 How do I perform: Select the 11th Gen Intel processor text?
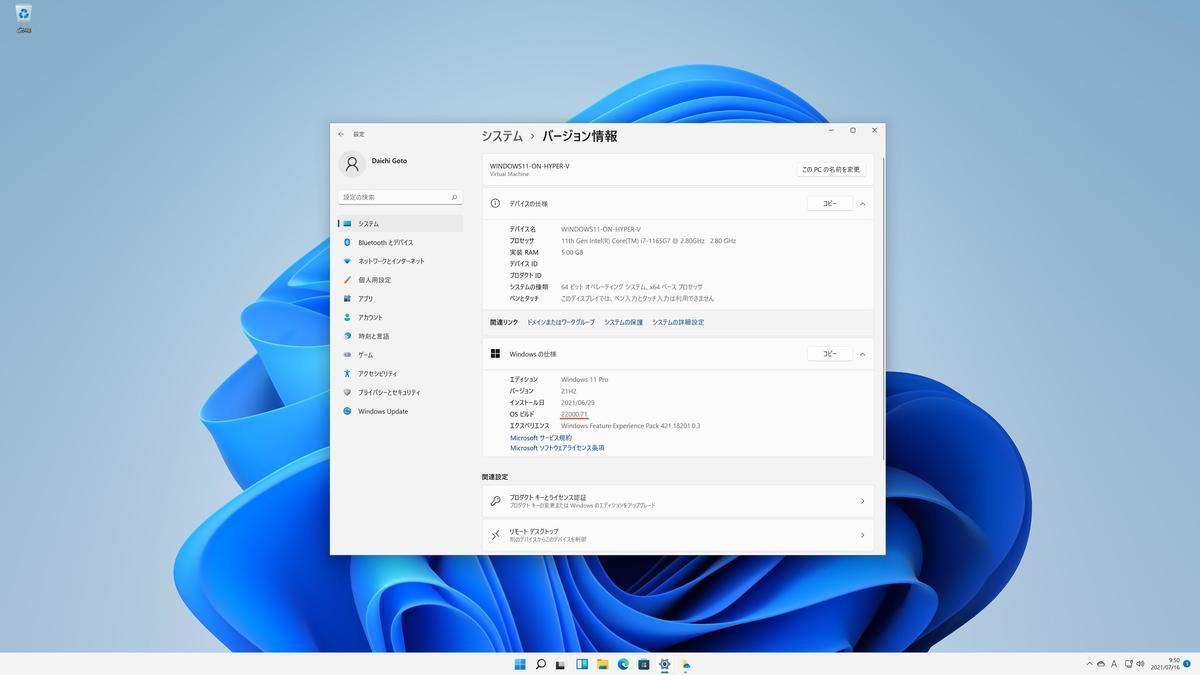648,241
